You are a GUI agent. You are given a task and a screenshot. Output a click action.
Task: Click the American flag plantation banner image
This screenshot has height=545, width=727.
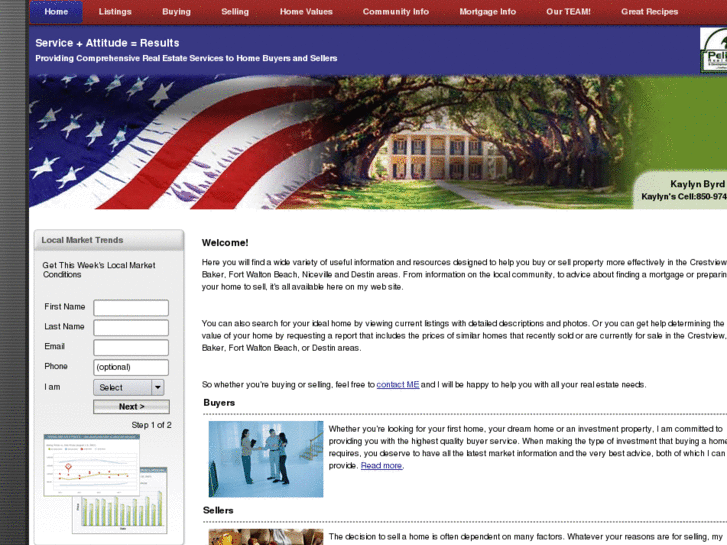(x=378, y=142)
